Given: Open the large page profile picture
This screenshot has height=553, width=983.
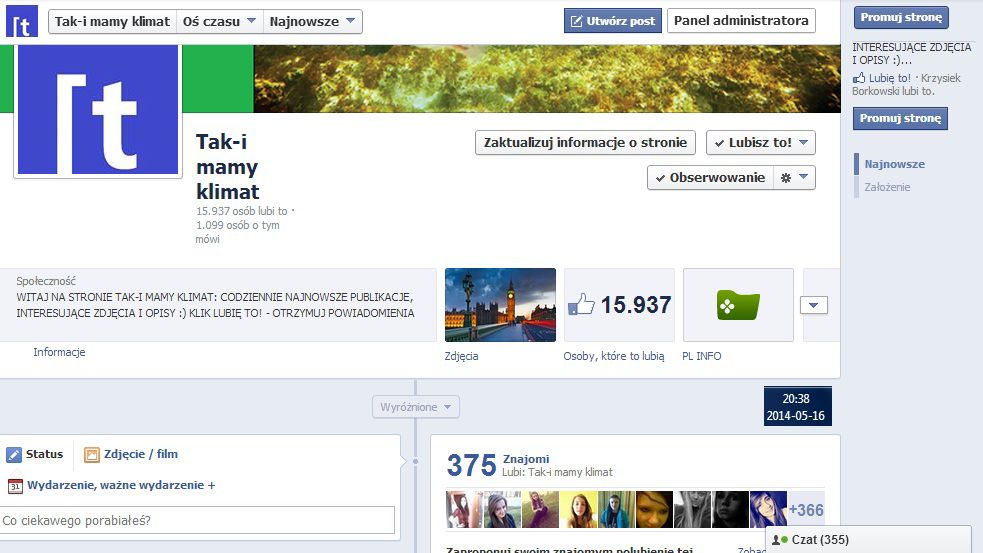Looking at the screenshot, I should coord(98,110).
